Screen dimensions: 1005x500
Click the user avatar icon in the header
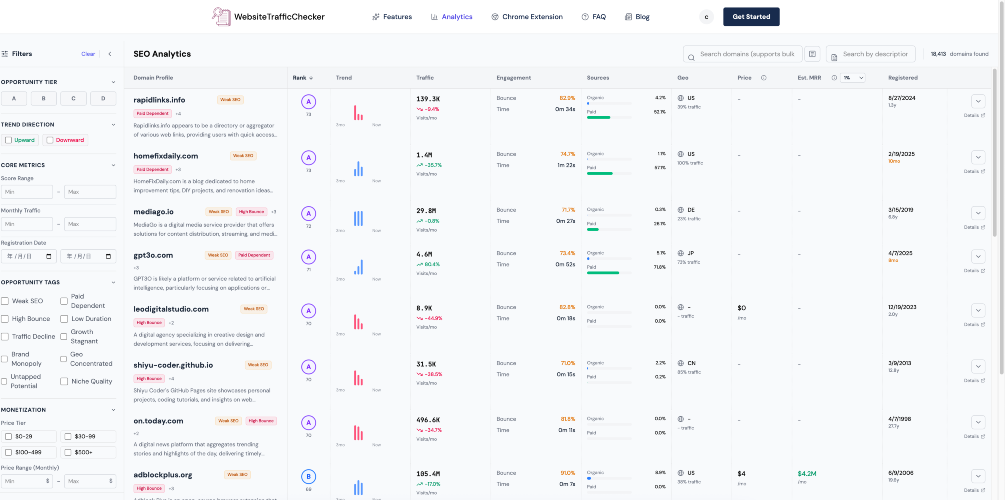click(x=706, y=17)
